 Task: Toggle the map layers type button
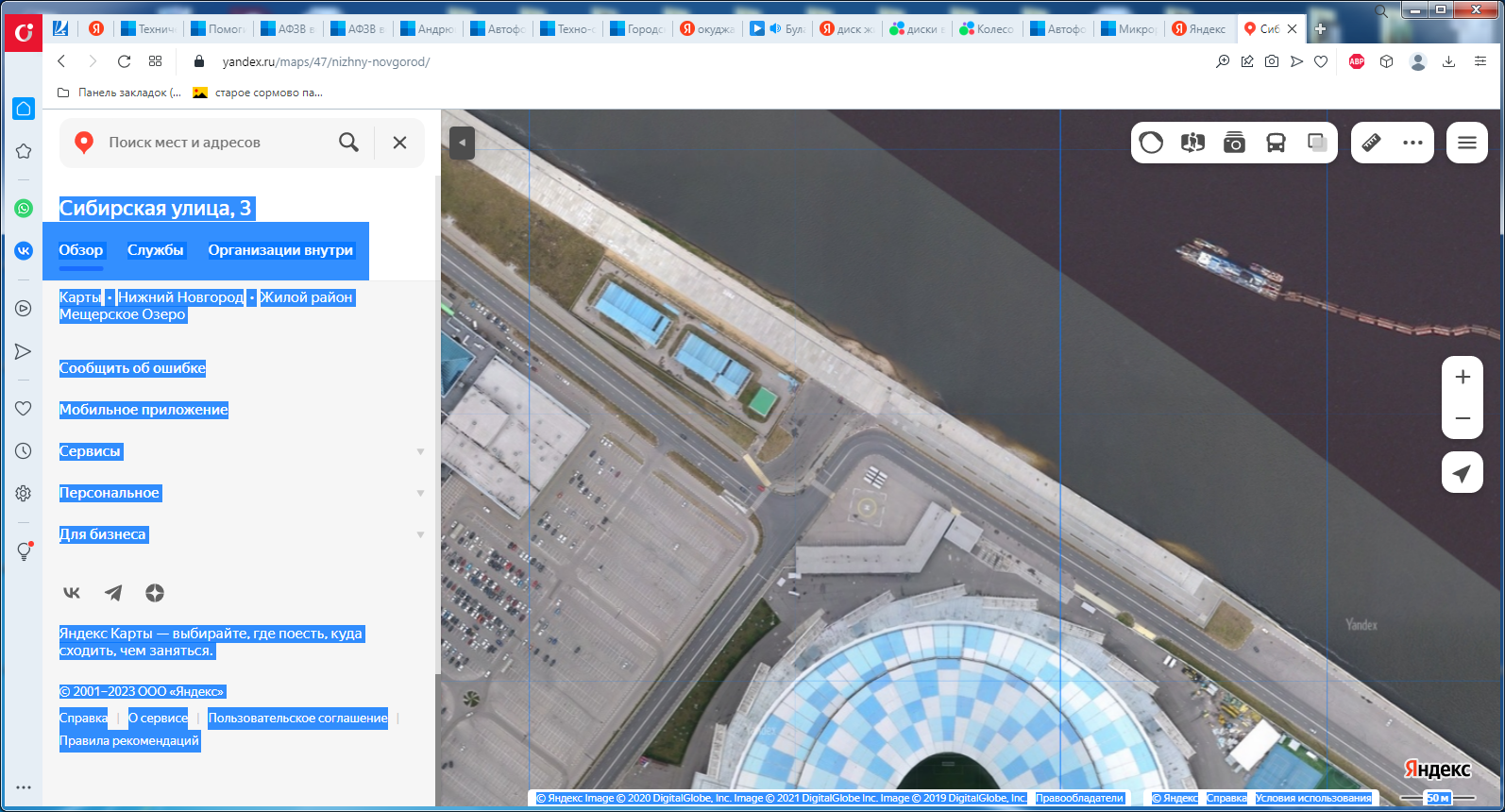coord(1151,143)
